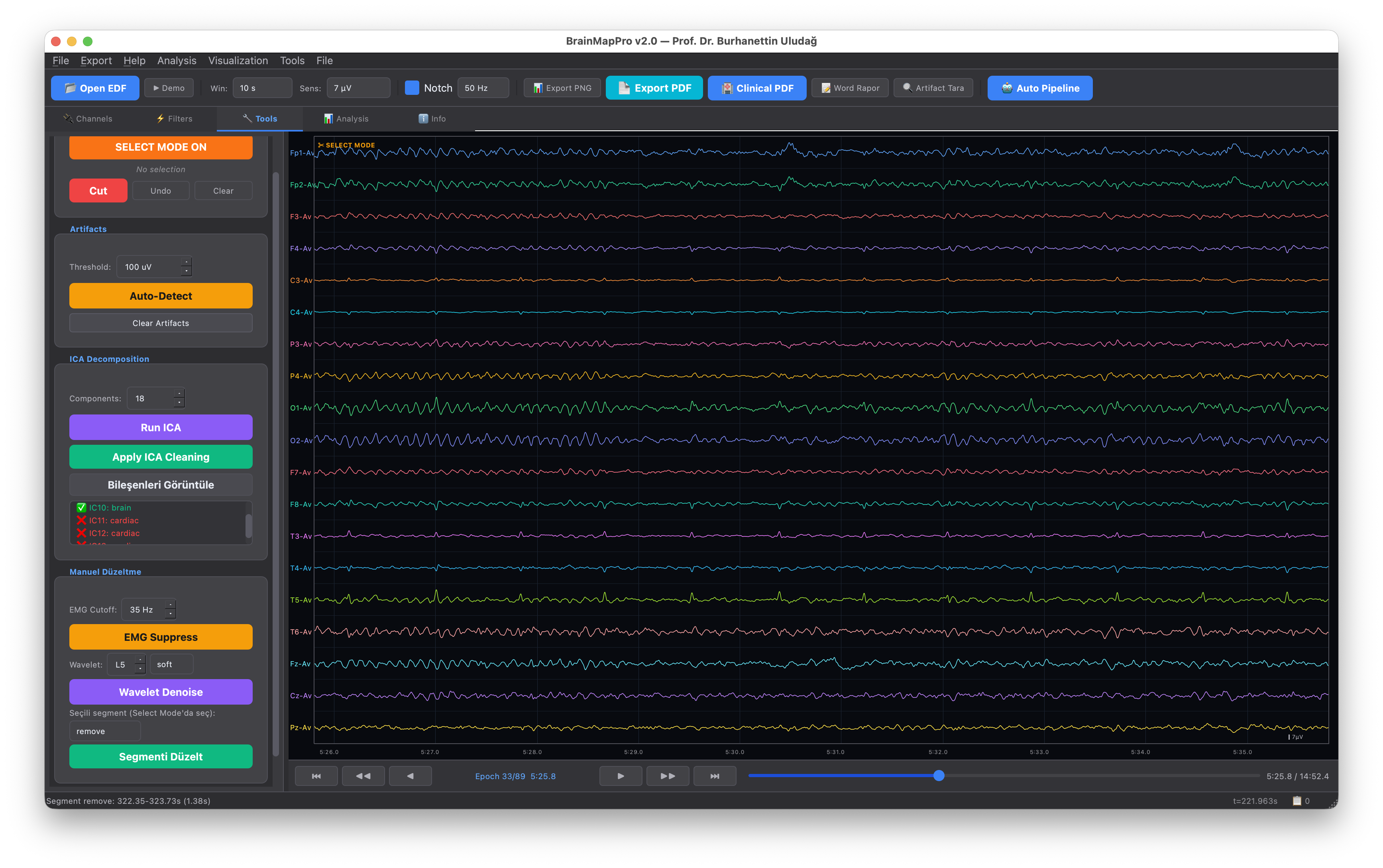Click the ICA component list scrollbar
Screen dimensions: 1383x868
pos(249,525)
